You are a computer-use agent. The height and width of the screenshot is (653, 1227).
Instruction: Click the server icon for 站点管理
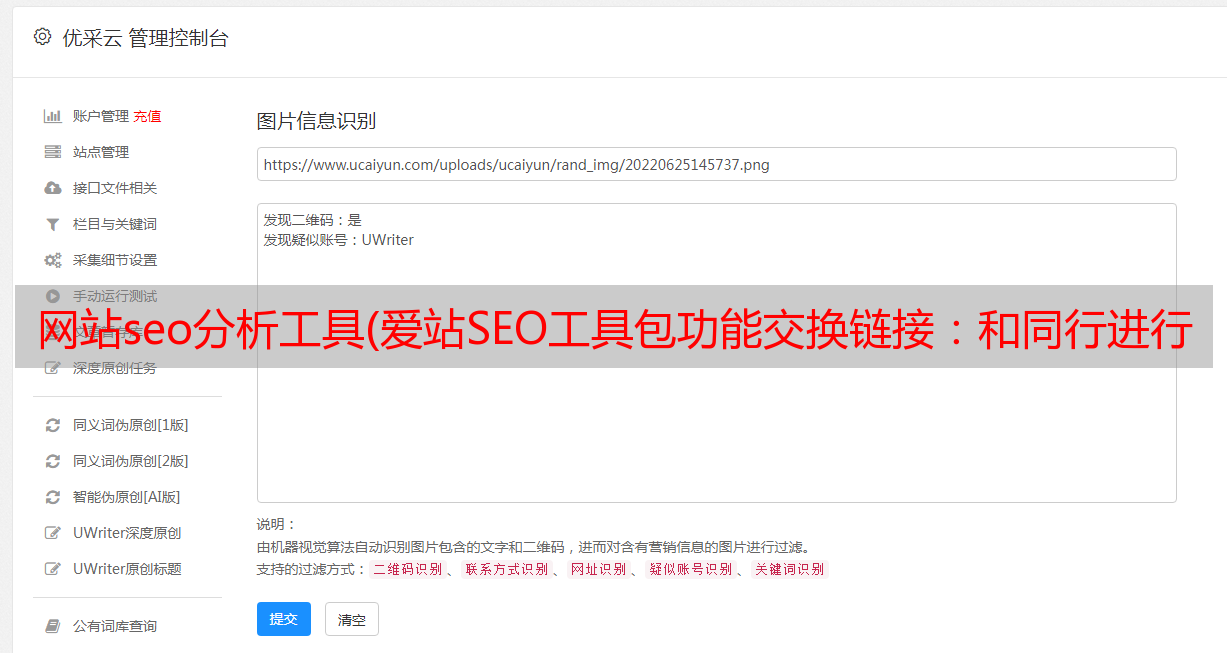(53, 152)
